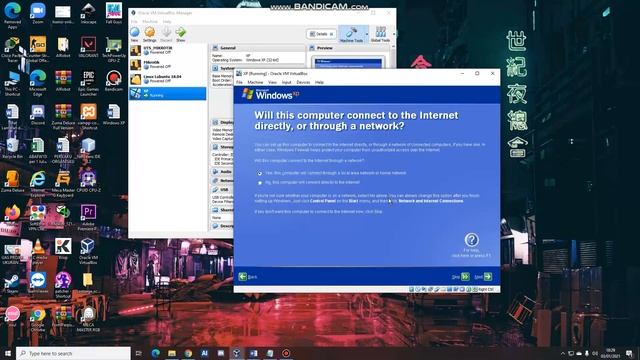Open Microsoft Edge from the taskbar
Screen dimensions: 640x360
point(156,353)
